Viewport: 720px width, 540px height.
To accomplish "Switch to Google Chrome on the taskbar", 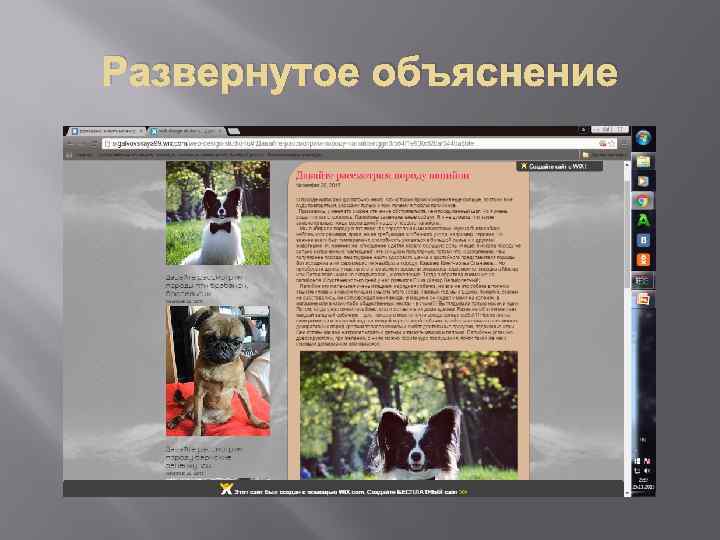I will point(643,201).
